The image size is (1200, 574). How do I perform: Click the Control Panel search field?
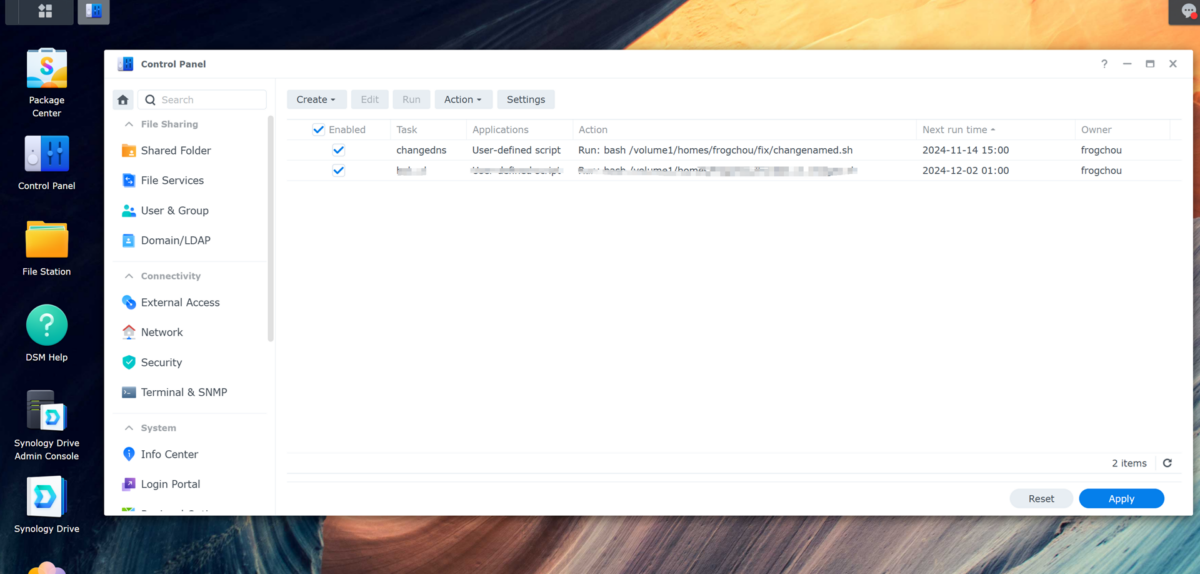point(210,100)
